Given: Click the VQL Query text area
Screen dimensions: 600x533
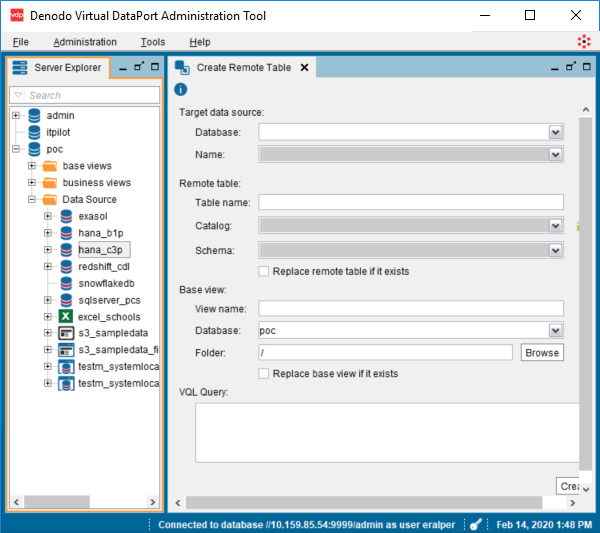Looking at the screenshot, I should tap(387, 433).
